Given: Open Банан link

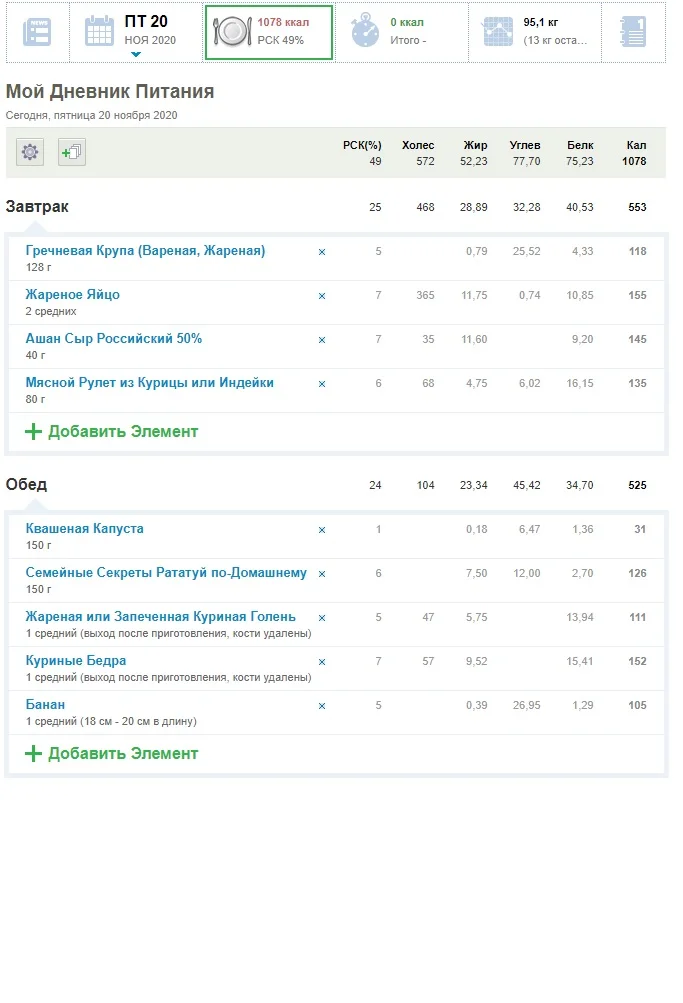Looking at the screenshot, I should (45, 704).
